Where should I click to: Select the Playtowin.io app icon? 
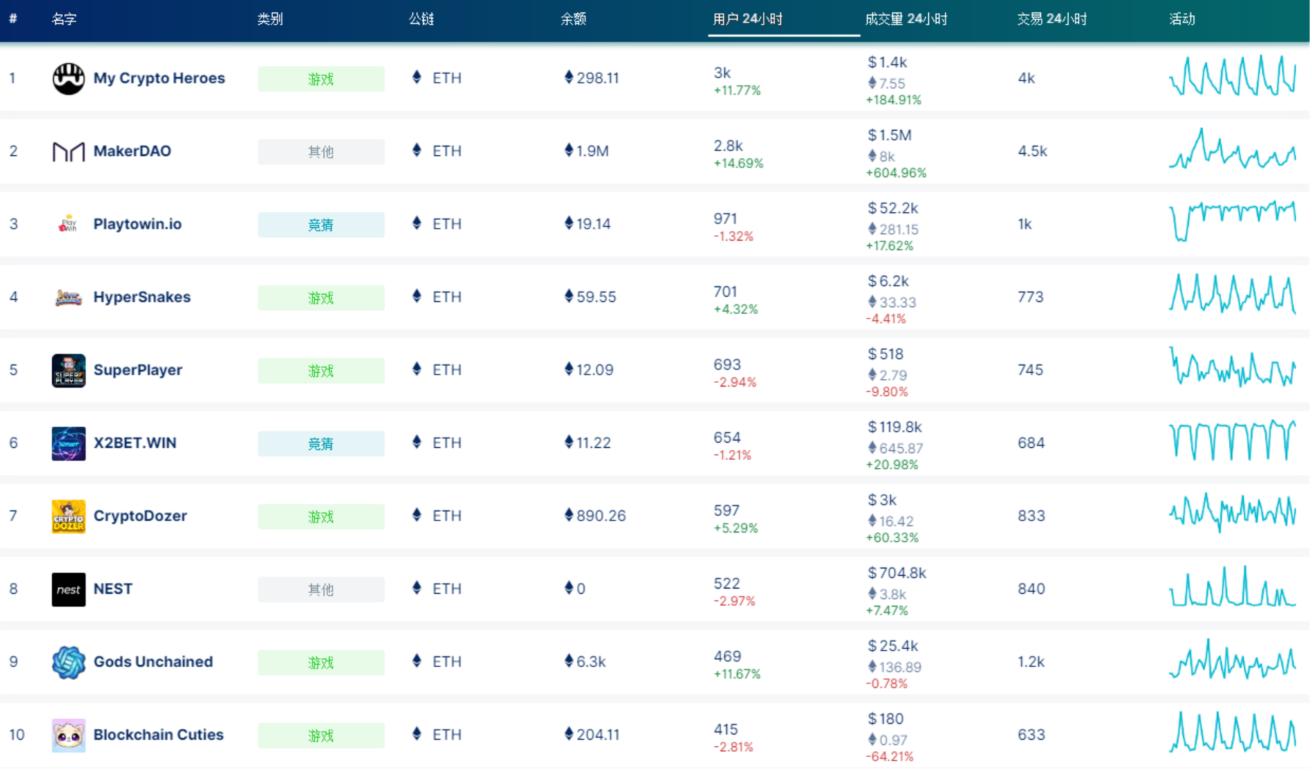(x=66, y=224)
